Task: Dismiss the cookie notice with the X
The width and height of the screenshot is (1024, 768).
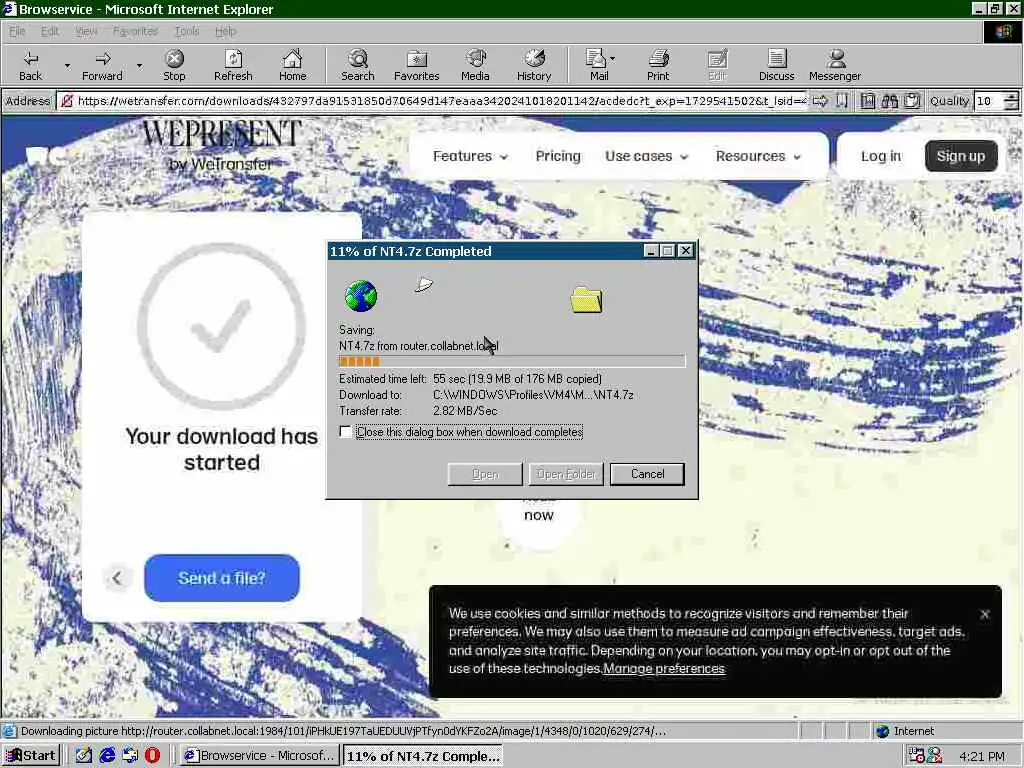Action: tap(985, 614)
